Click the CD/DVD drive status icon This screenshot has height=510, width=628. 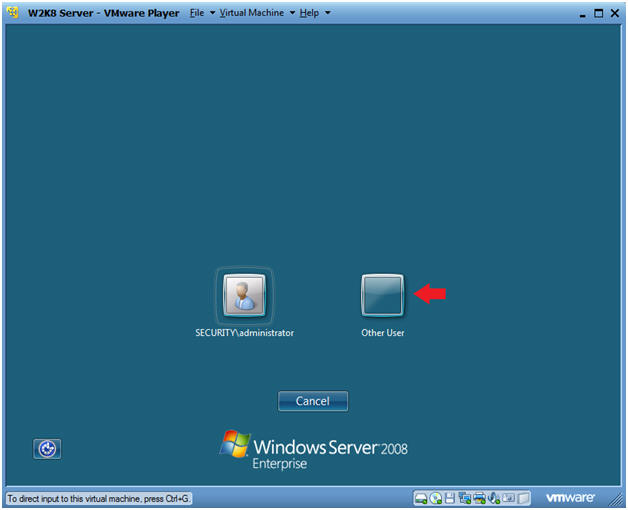pos(436,498)
